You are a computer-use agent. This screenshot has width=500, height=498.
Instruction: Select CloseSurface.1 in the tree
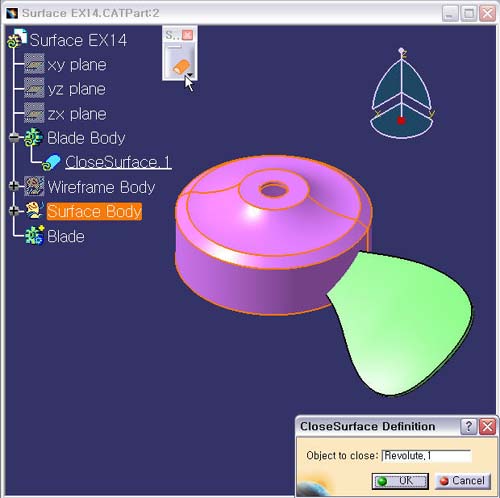[118, 162]
